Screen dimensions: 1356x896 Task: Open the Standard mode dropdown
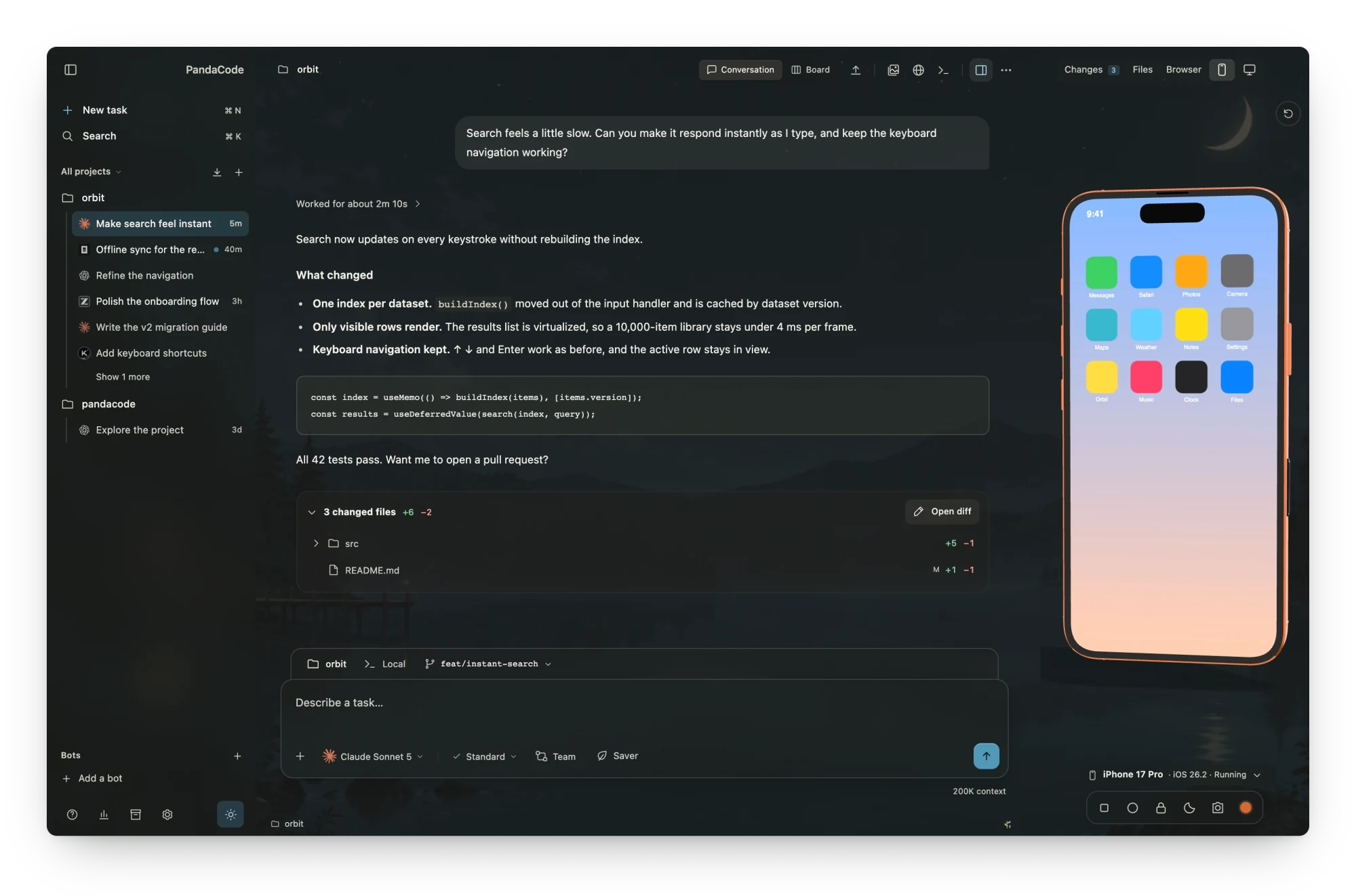[x=485, y=756]
